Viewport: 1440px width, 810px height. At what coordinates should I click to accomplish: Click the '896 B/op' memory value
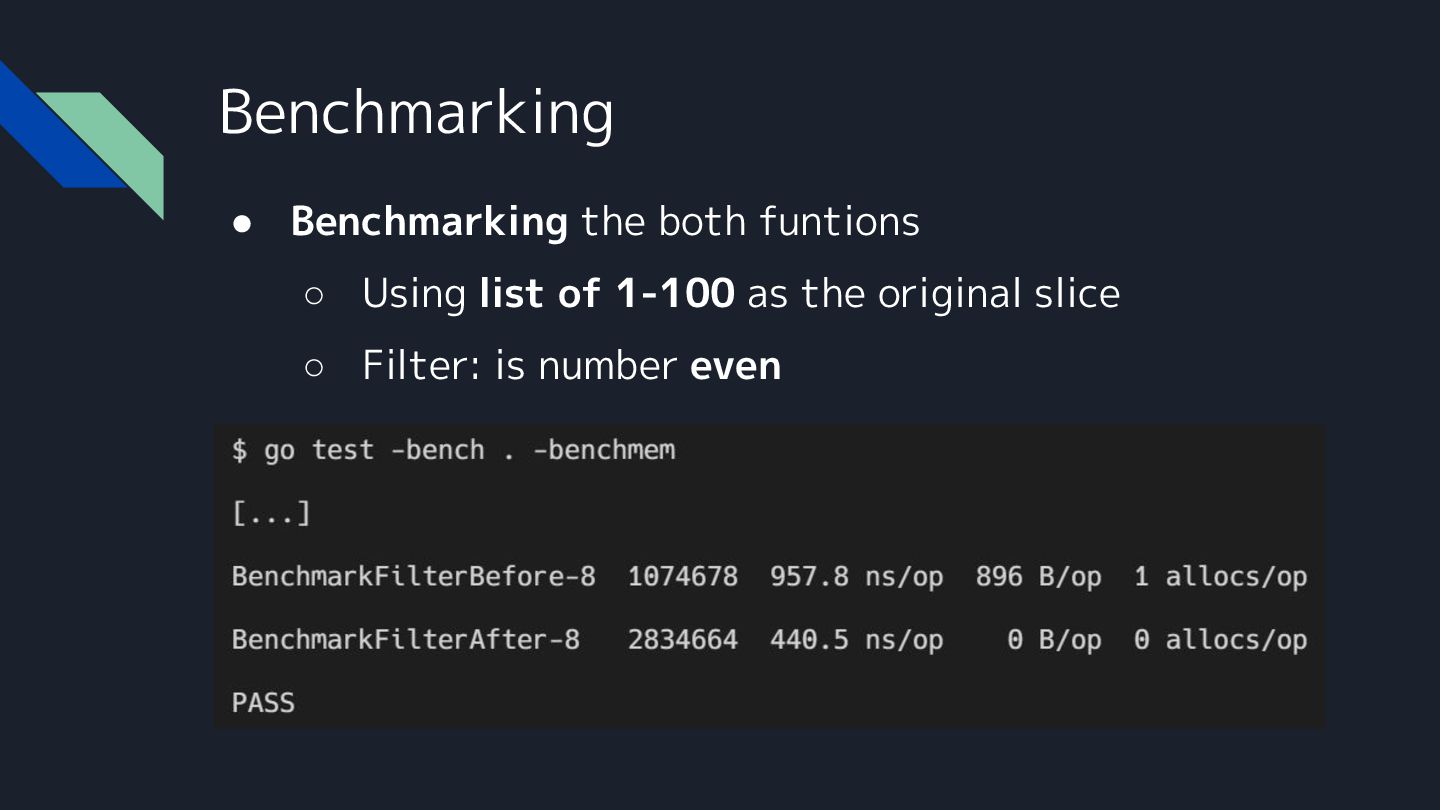pos(1038,577)
